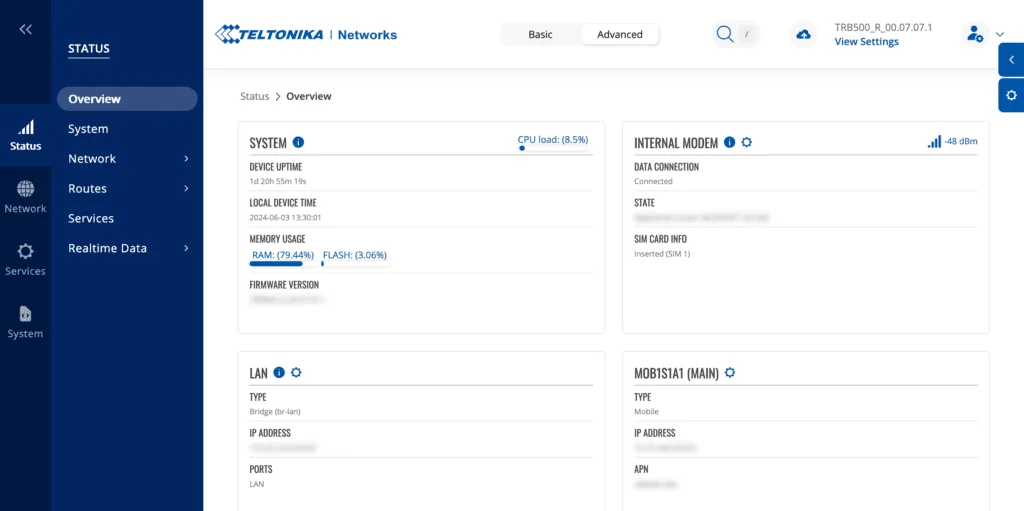Click the Teltonika Networks logo
This screenshot has height=511, width=1024.
pyautogui.click(x=306, y=34)
